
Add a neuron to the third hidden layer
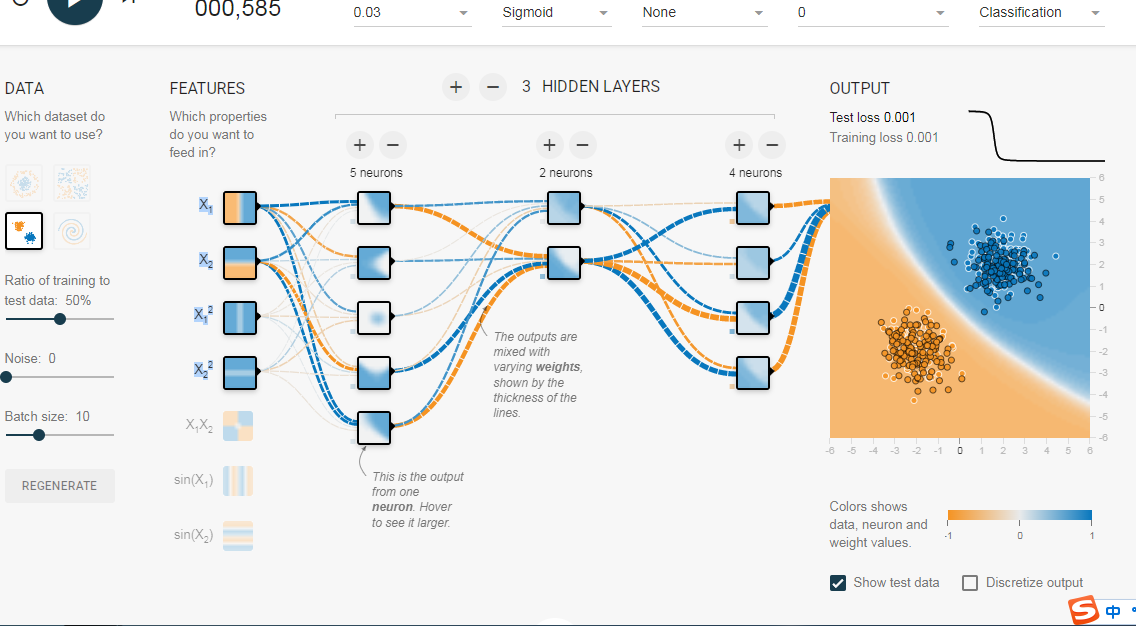[x=739, y=145]
